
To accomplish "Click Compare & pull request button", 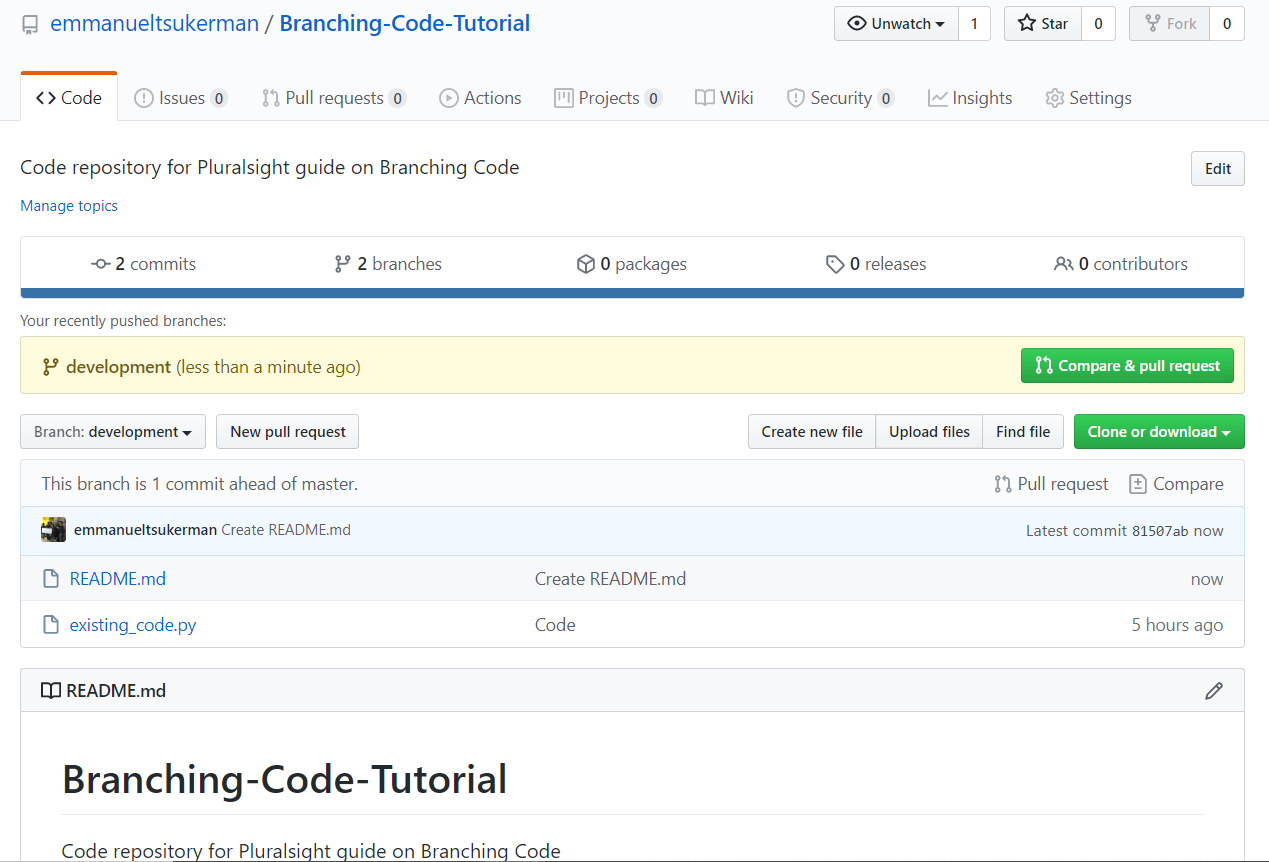I will pyautogui.click(x=1127, y=366).
